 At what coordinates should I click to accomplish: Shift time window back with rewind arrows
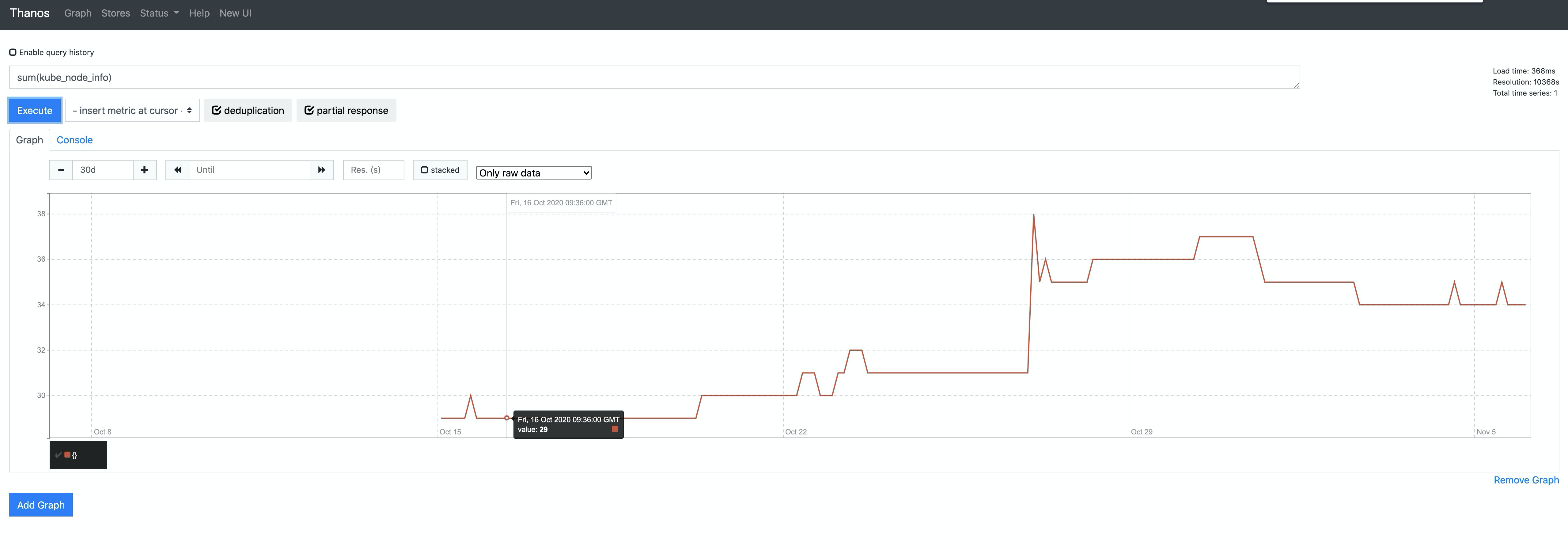coord(176,170)
